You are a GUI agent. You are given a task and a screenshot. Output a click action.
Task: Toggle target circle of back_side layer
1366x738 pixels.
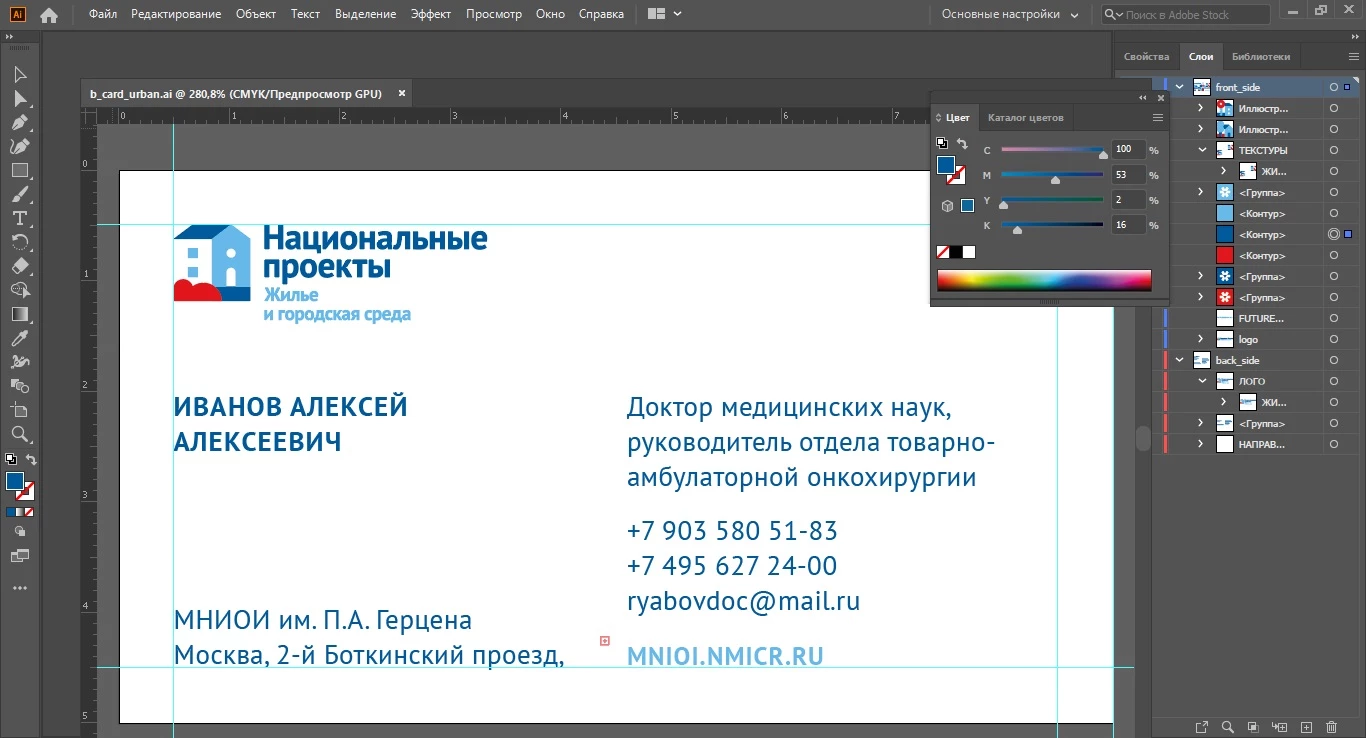coord(1333,360)
